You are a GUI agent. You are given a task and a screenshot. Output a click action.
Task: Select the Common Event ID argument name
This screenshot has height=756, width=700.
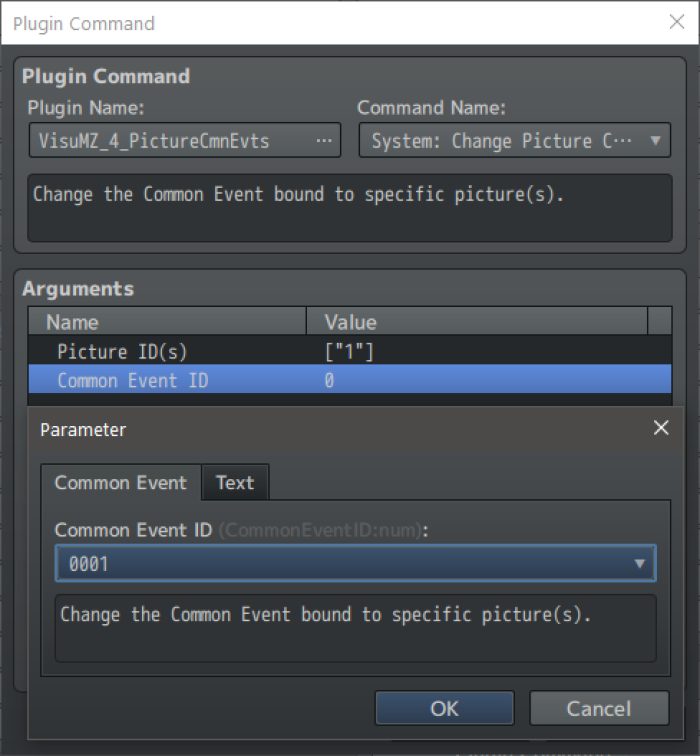tap(133, 380)
